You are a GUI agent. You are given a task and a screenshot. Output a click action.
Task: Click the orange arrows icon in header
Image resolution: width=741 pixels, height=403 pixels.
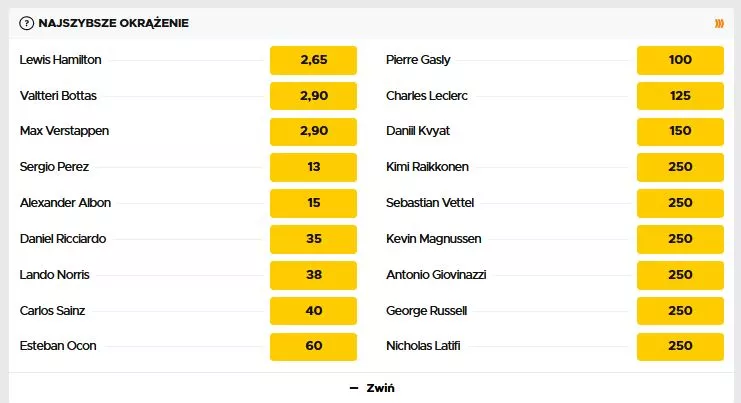pyautogui.click(x=719, y=23)
